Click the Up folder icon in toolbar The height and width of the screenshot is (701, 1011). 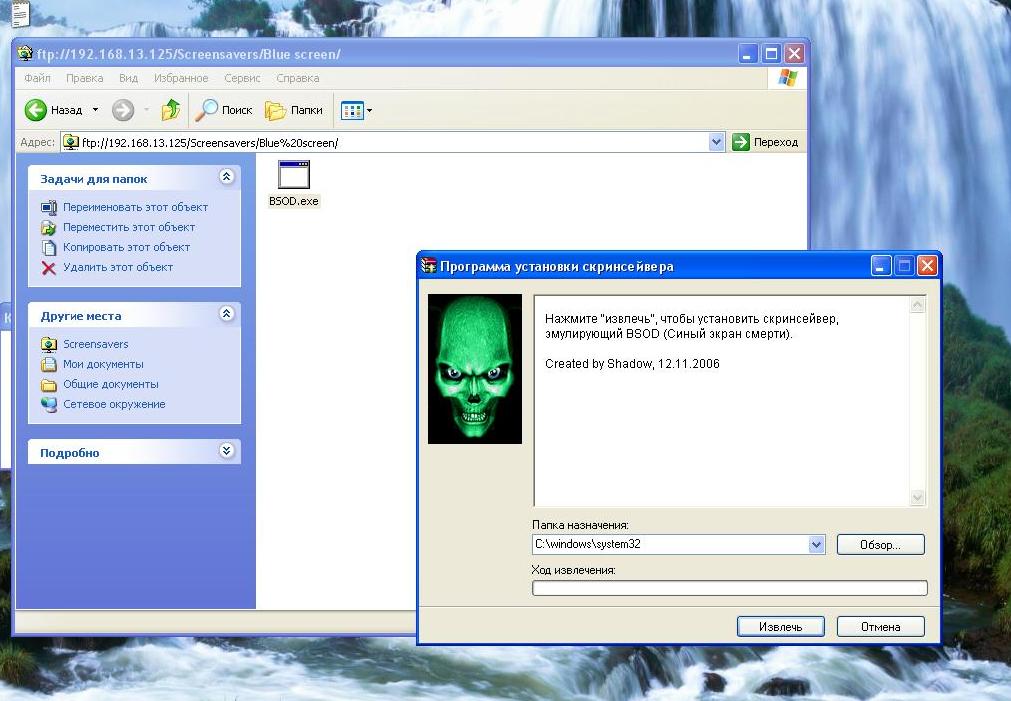tap(171, 110)
